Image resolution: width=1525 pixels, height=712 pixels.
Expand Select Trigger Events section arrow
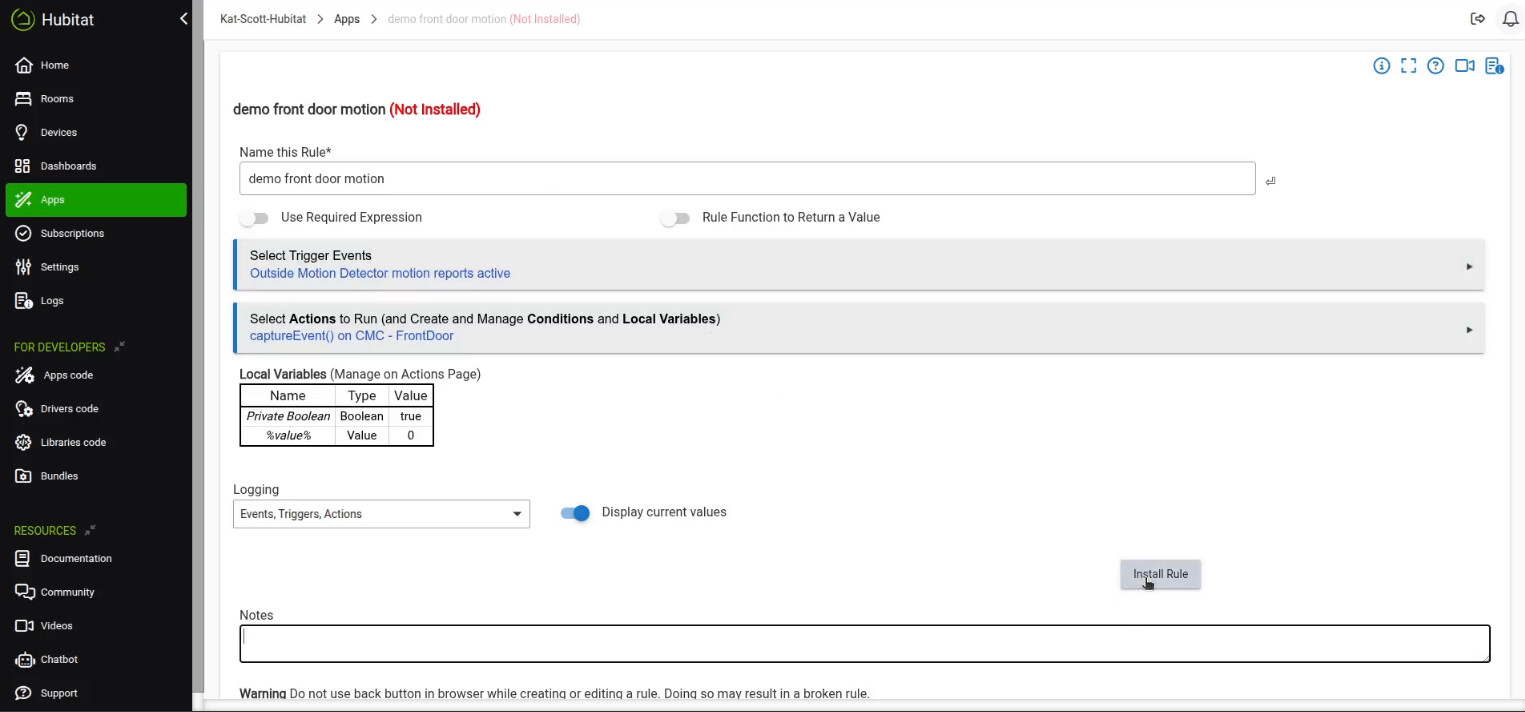click(x=1469, y=266)
